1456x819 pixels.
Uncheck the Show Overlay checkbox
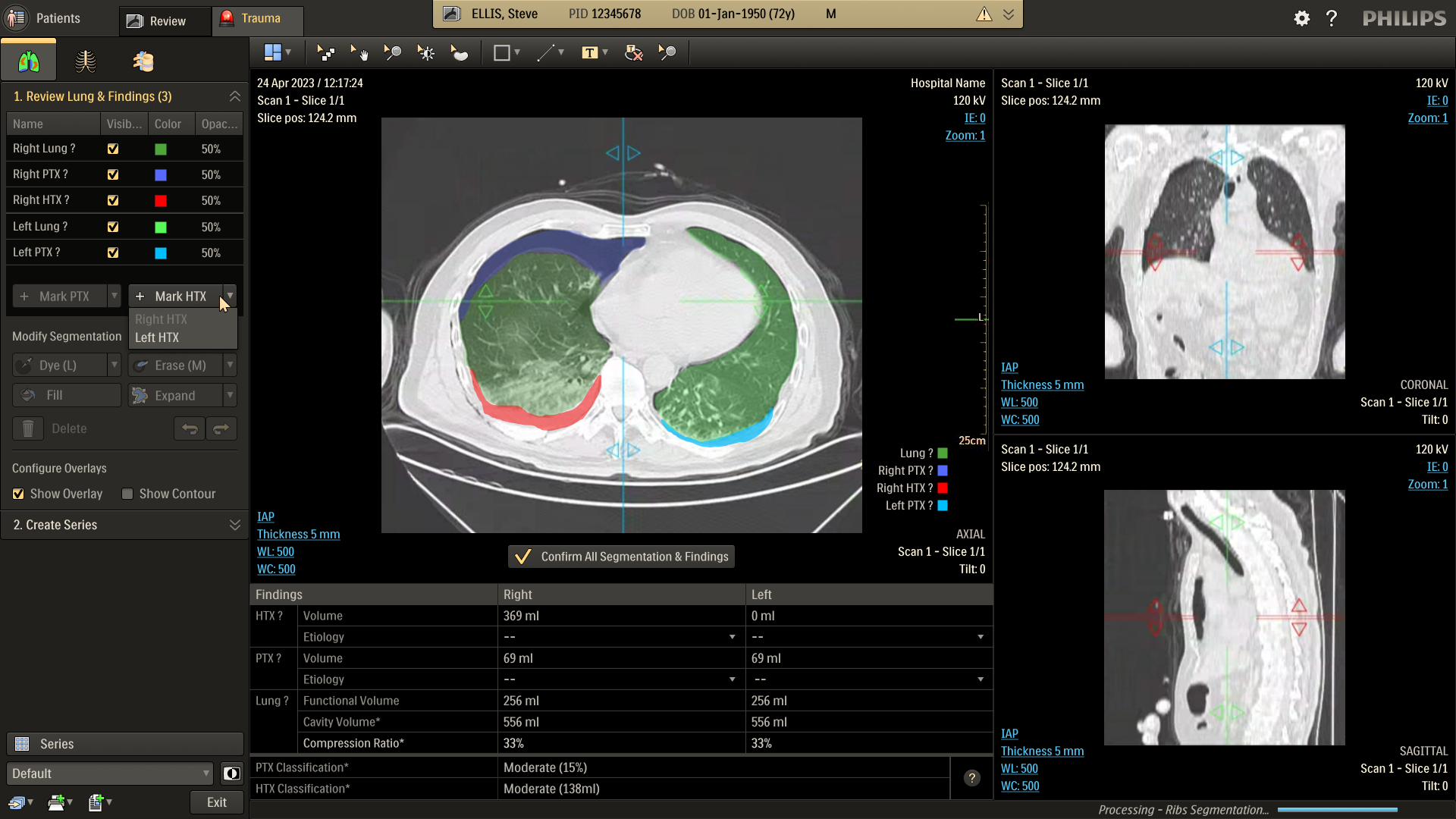(x=18, y=494)
